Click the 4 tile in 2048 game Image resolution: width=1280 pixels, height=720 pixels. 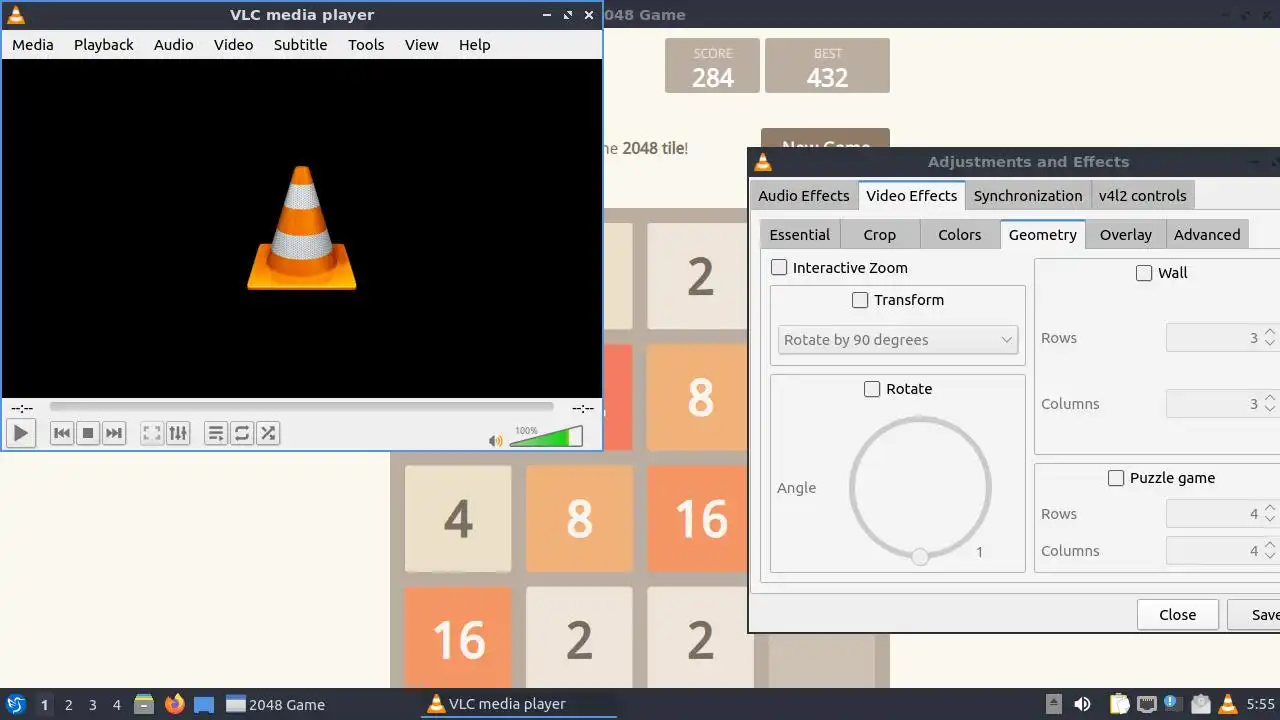[x=458, y=519]
